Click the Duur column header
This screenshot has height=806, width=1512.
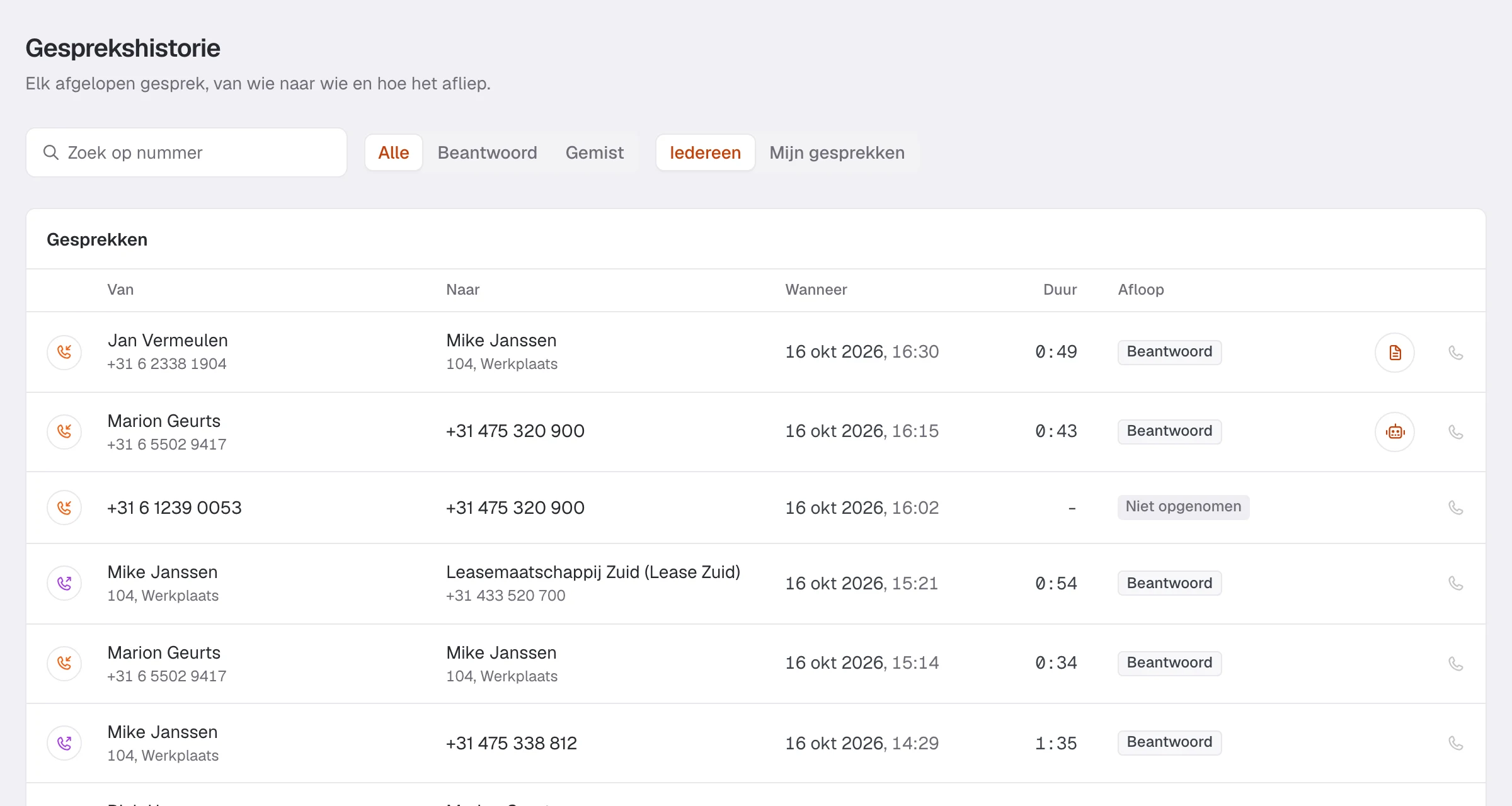coord(1060,290)
